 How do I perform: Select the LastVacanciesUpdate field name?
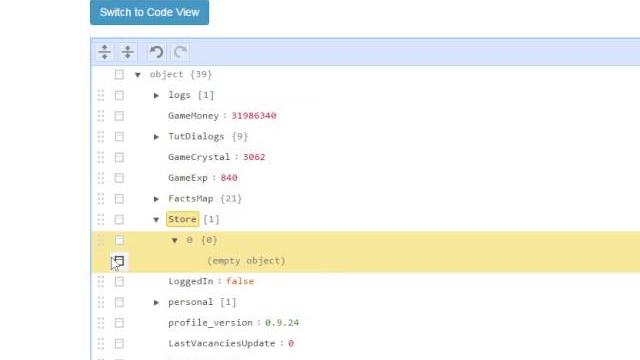(222, 344)
